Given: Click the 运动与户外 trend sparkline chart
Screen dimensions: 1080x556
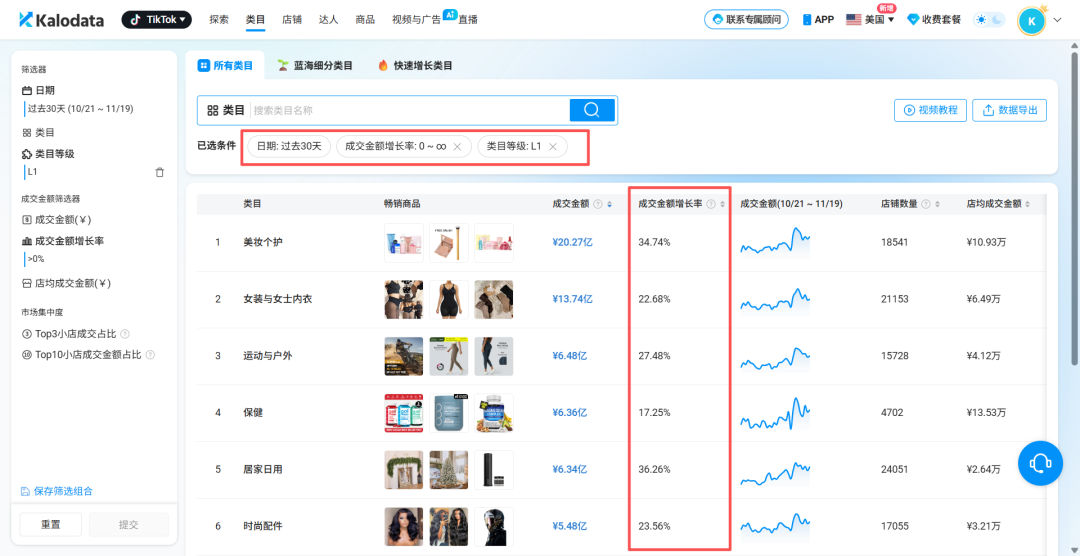Looking at the screenshot, I should click(776, 358).
